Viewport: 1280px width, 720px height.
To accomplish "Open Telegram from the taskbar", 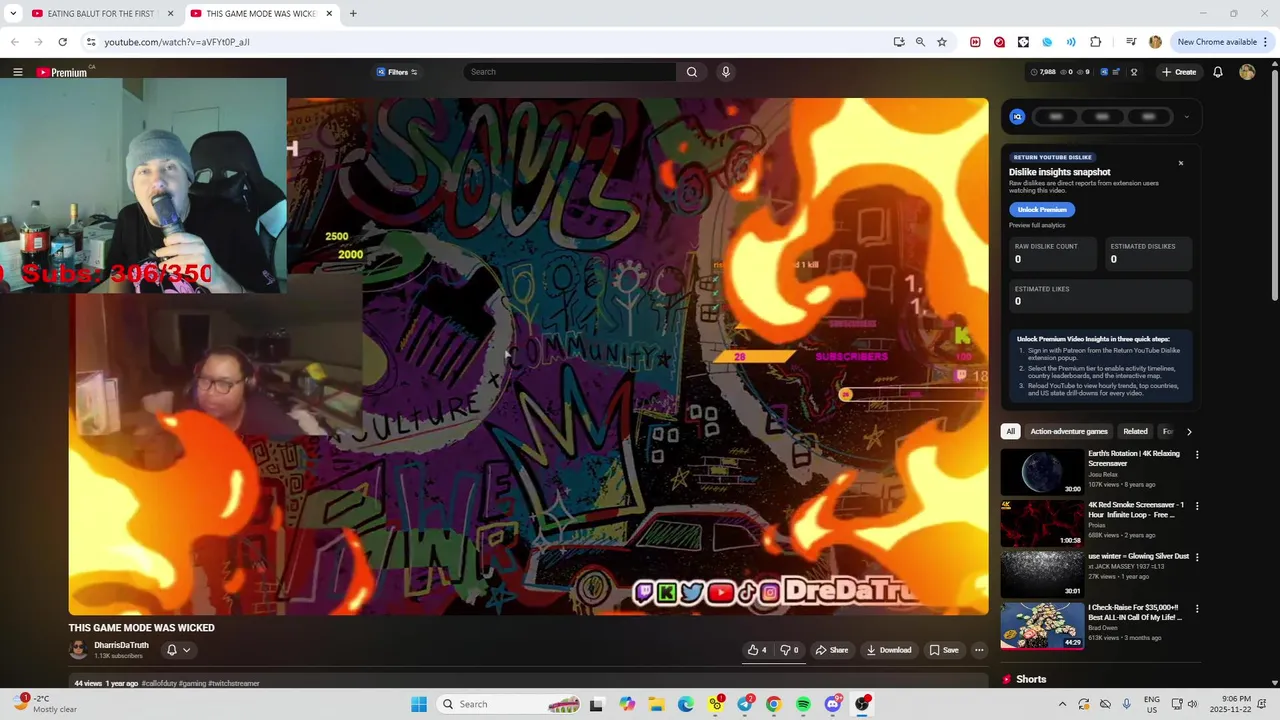I will pyautogui.click(x=745, y=704).
